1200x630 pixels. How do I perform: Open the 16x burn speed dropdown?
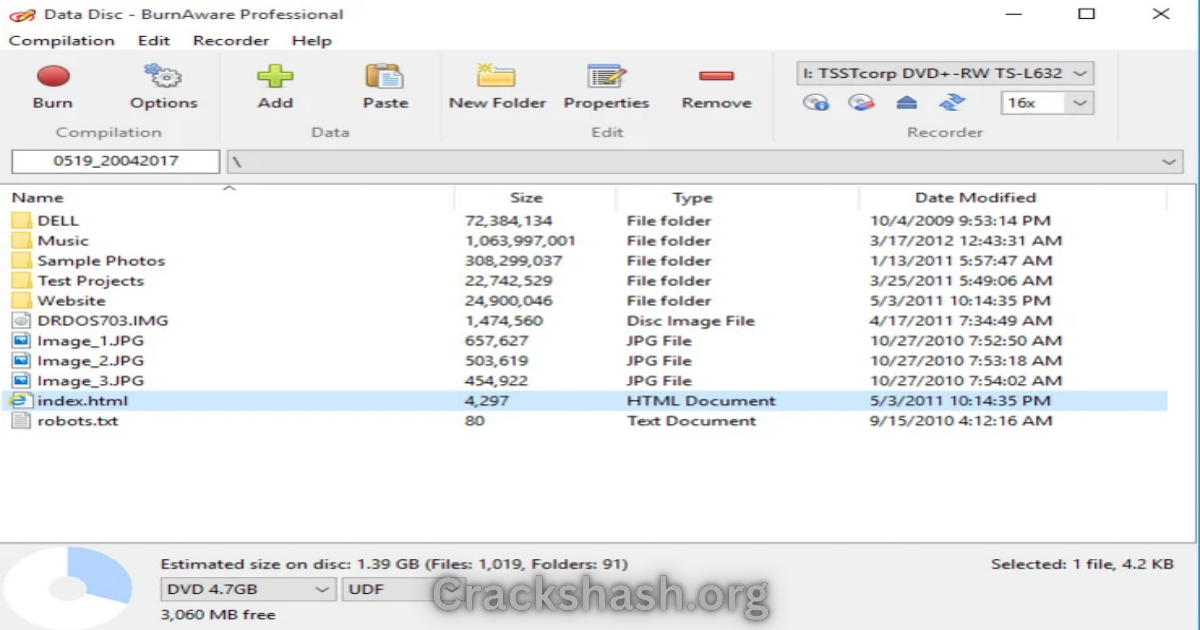[x=1047, y=103]
